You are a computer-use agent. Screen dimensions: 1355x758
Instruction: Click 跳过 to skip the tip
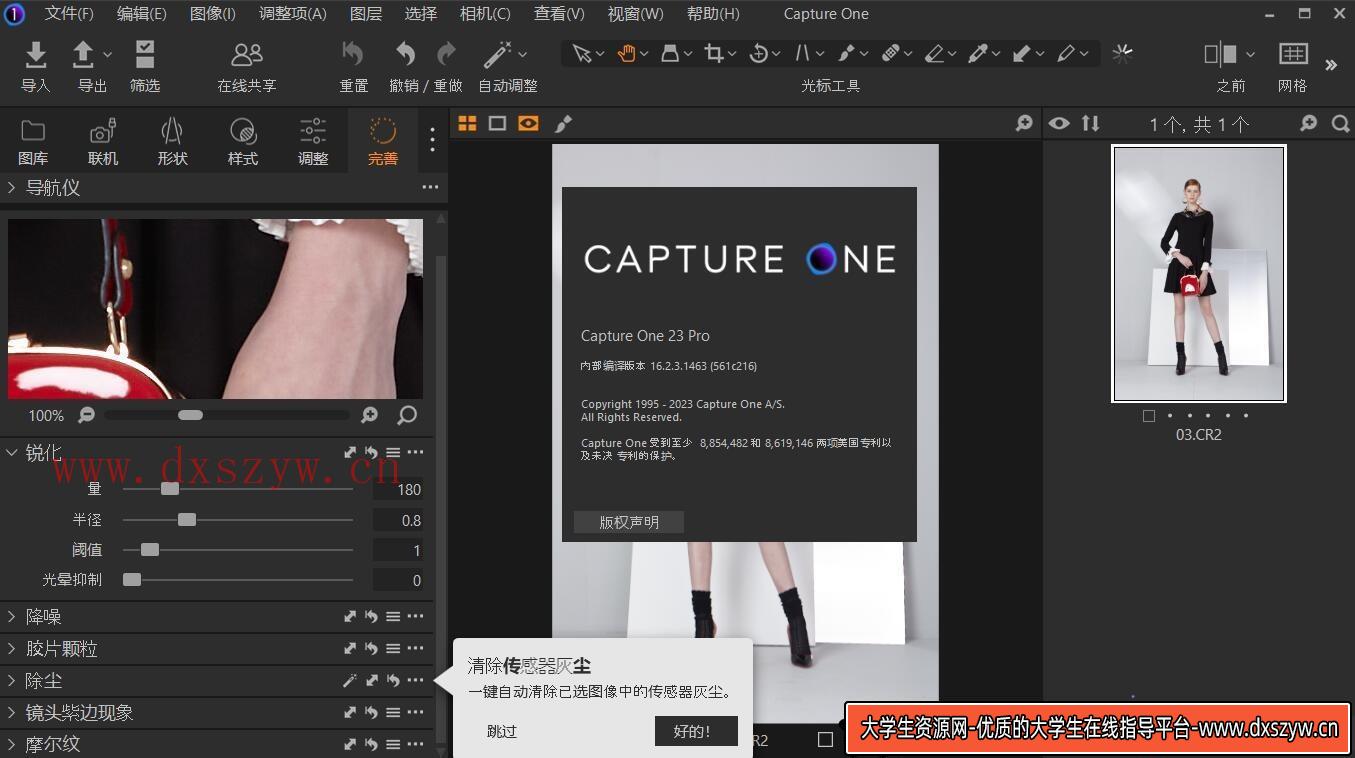pos(502,731)
